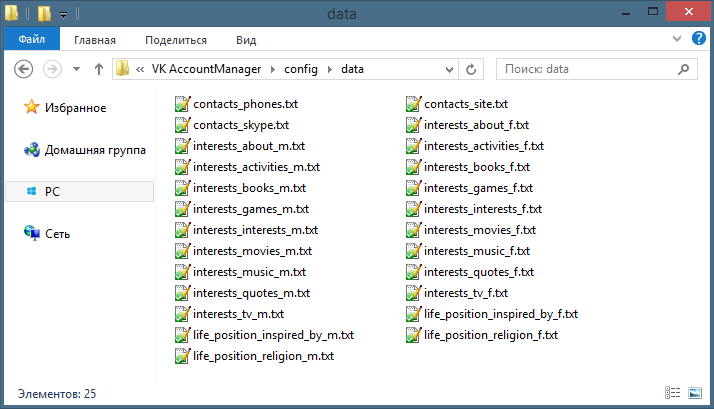Expand hidden path chevrons in address bar
This screenshot has width=714, height=409.
click(140, 69)
